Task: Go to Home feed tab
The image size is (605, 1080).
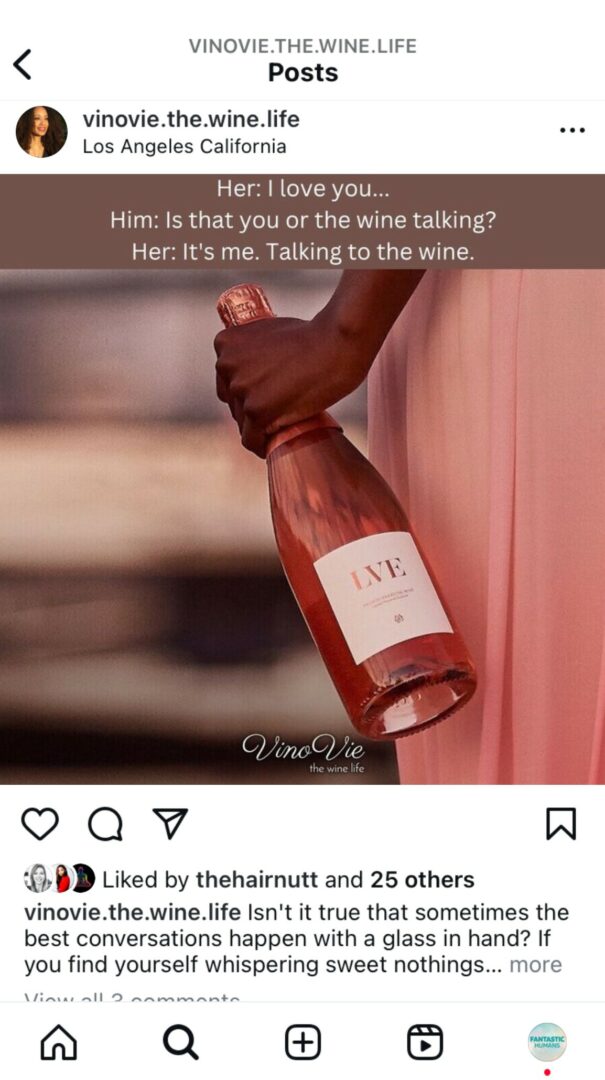Action: click(59, 1042)
